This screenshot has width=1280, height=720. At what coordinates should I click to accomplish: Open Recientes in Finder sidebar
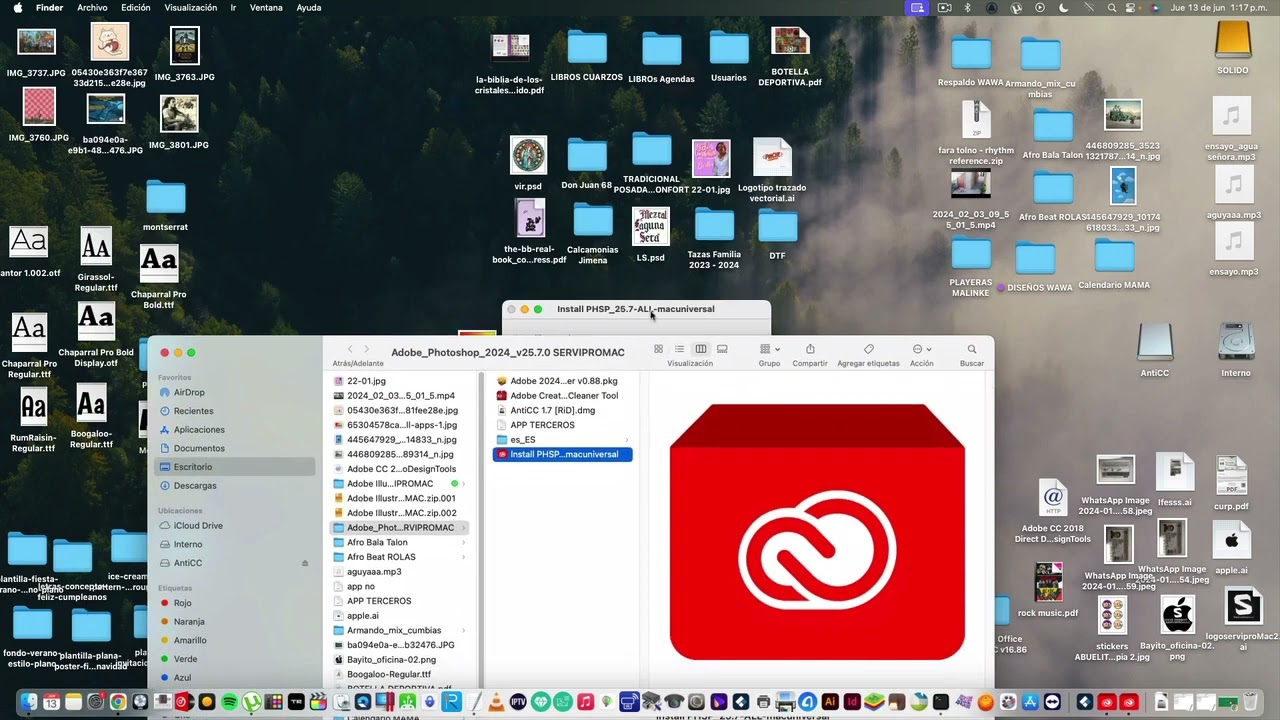[x=193, y=411]
